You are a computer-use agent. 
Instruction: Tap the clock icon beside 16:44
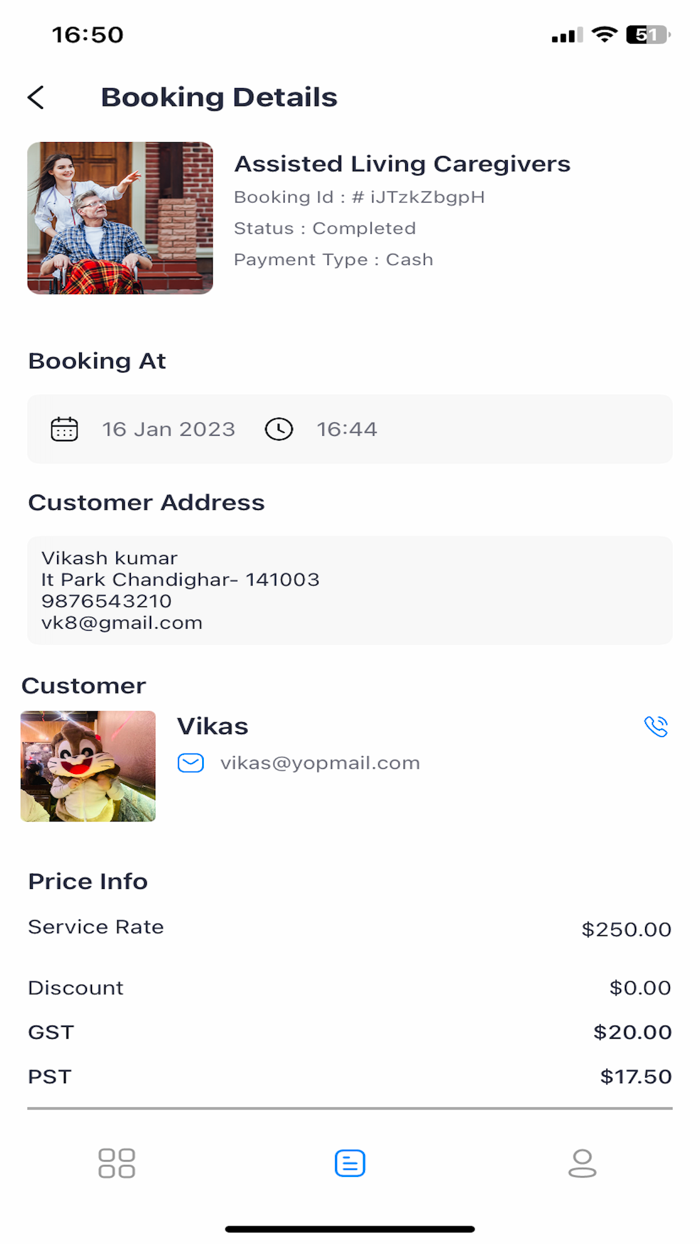click(278, 429)
